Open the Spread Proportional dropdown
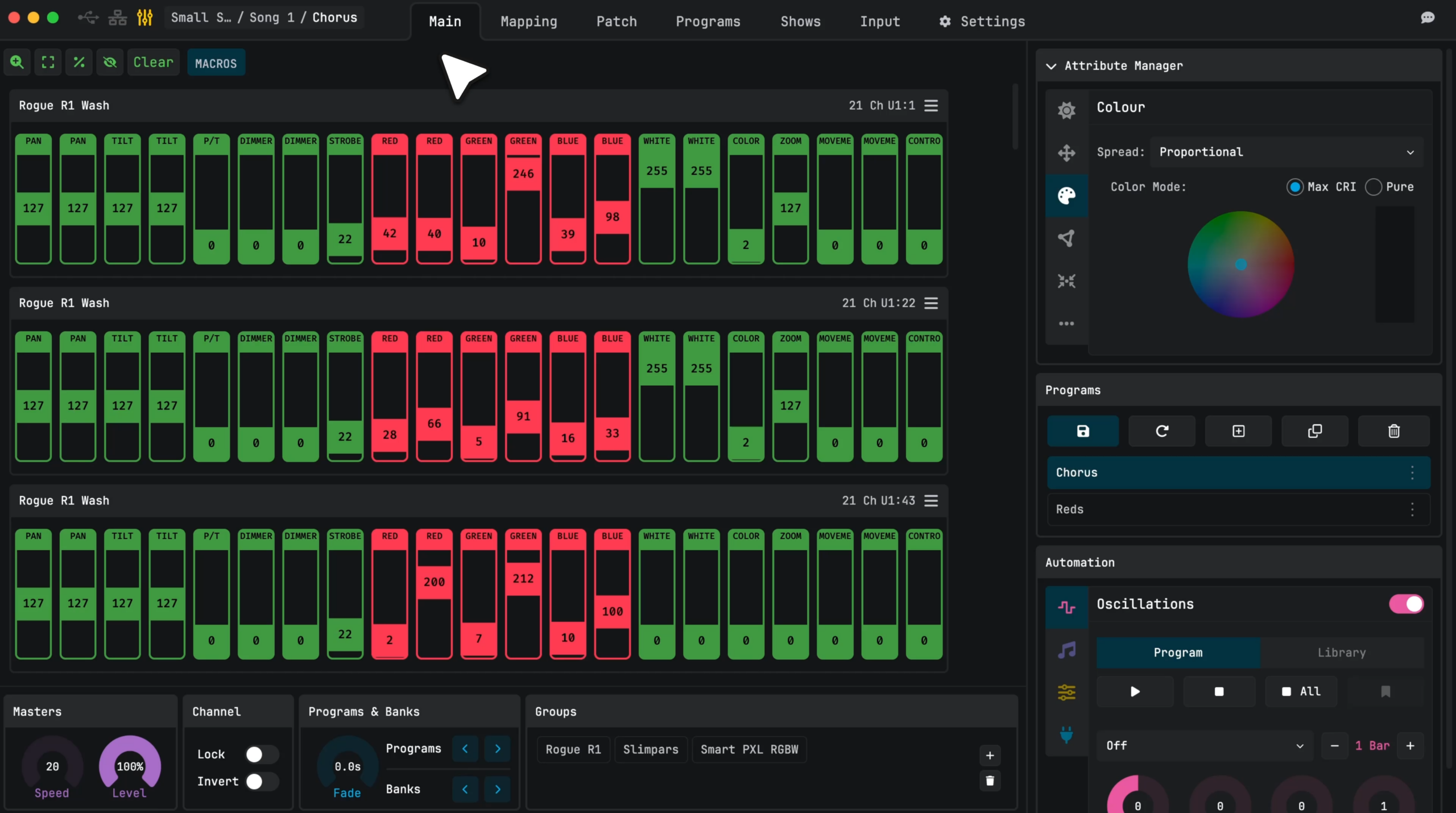The image size is (1456, 813). coord(1287,152)
